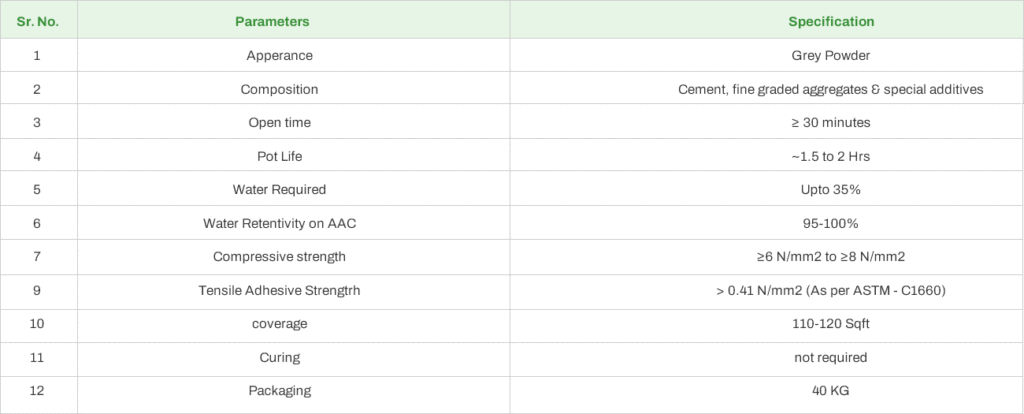Screen dimensions: 1024x414
Task: Select the Apperance parameter cell
Action: 279,56
